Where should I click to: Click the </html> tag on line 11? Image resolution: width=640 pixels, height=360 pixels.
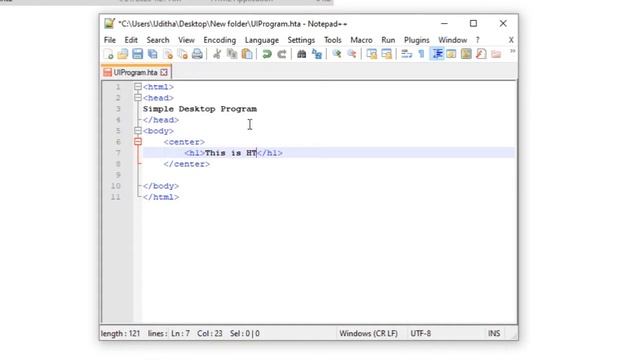161,197
